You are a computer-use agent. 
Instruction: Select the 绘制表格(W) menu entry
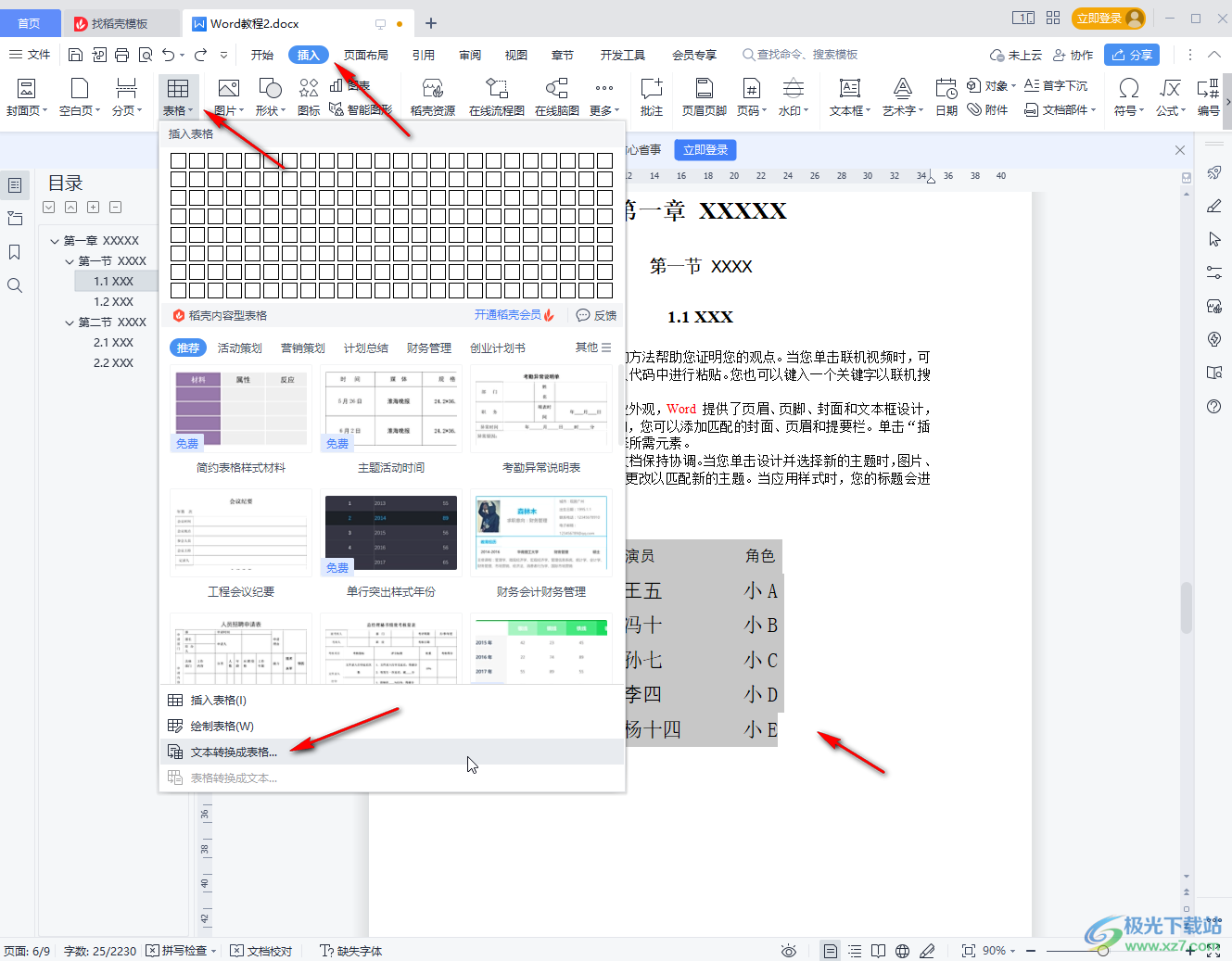(392, 726)
